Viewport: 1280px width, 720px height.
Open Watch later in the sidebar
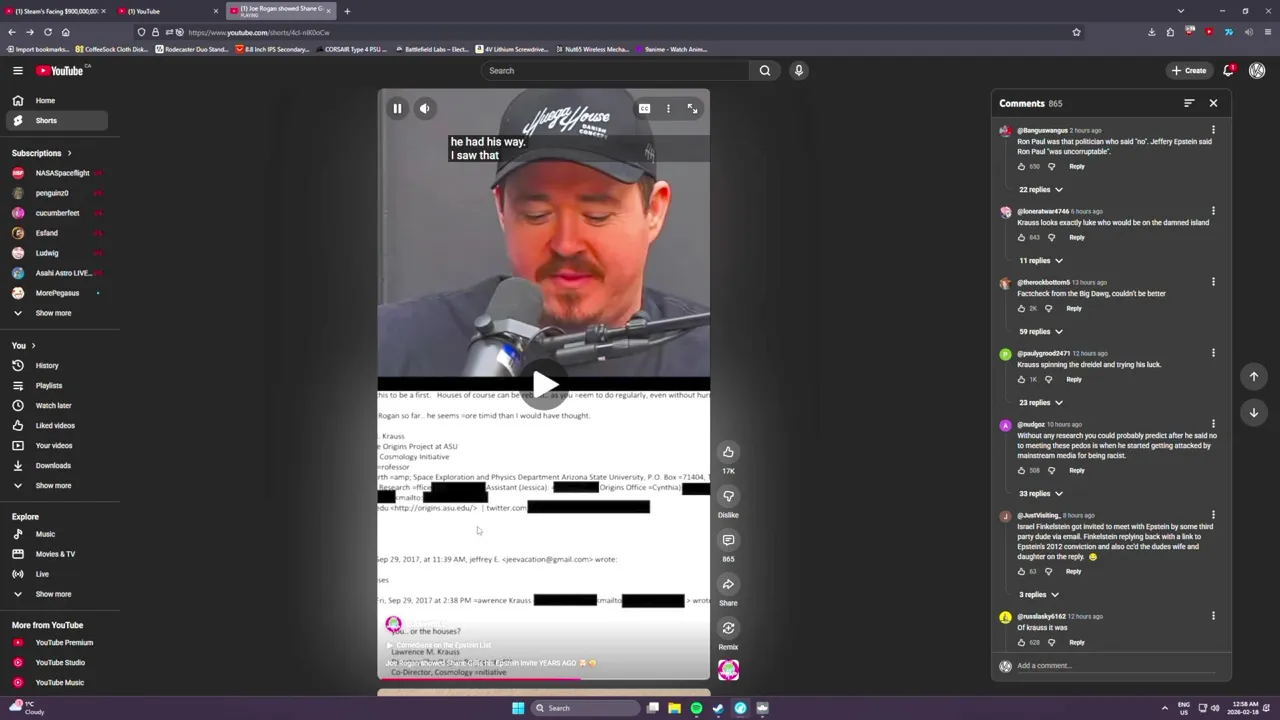click(57, 405)
